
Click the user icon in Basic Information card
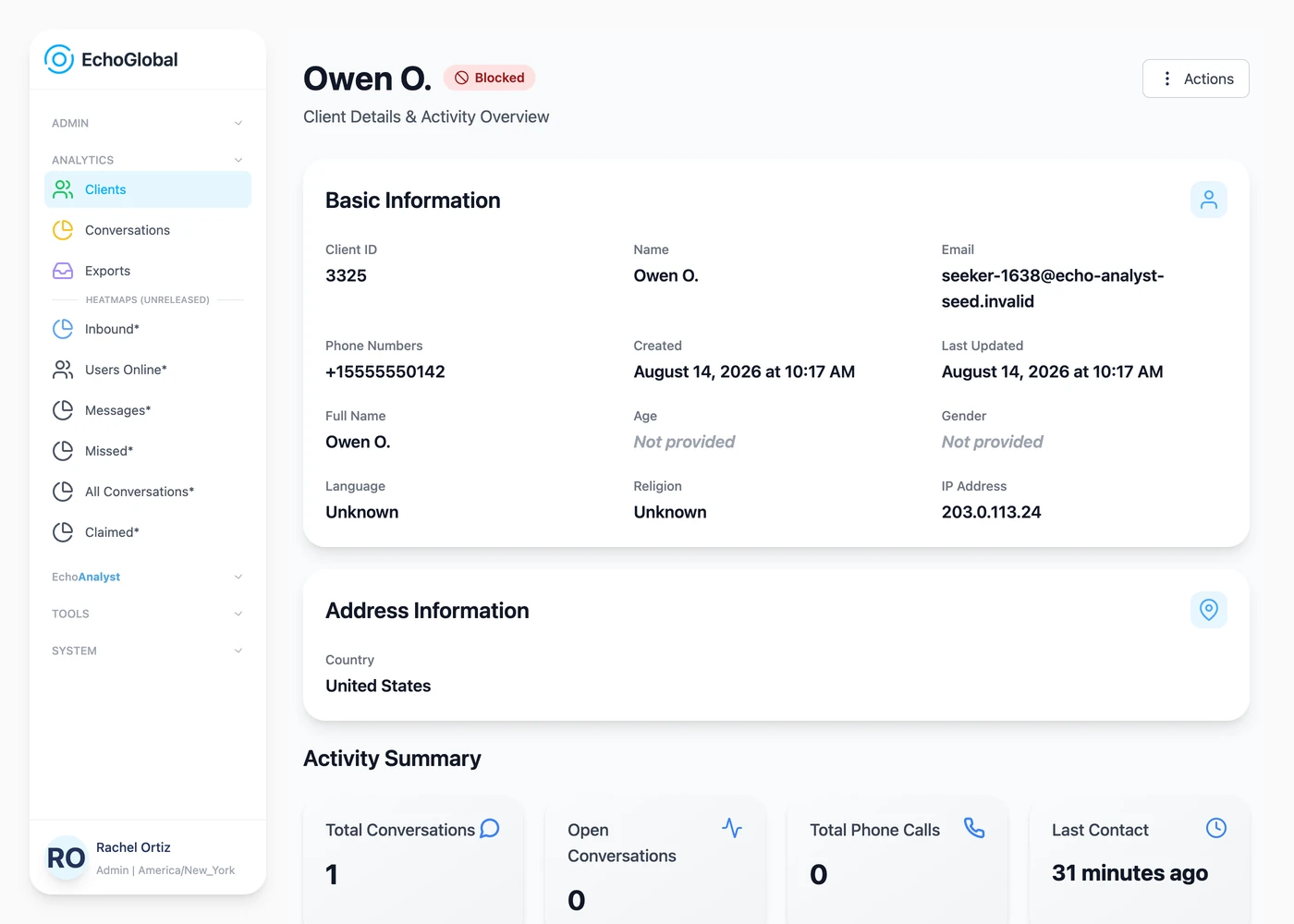click(x=1209, y=200)
